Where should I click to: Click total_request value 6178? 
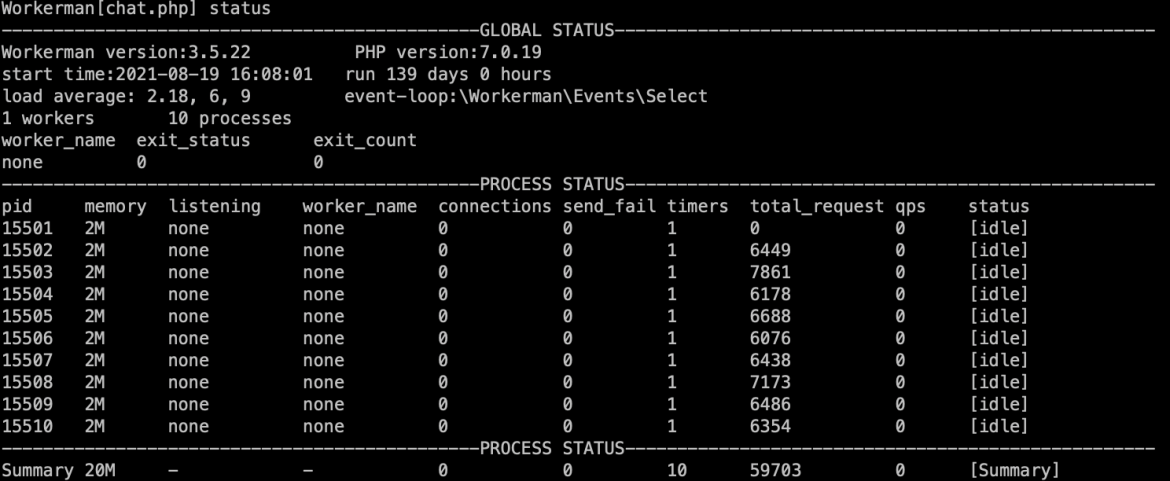tap(770, 294)
